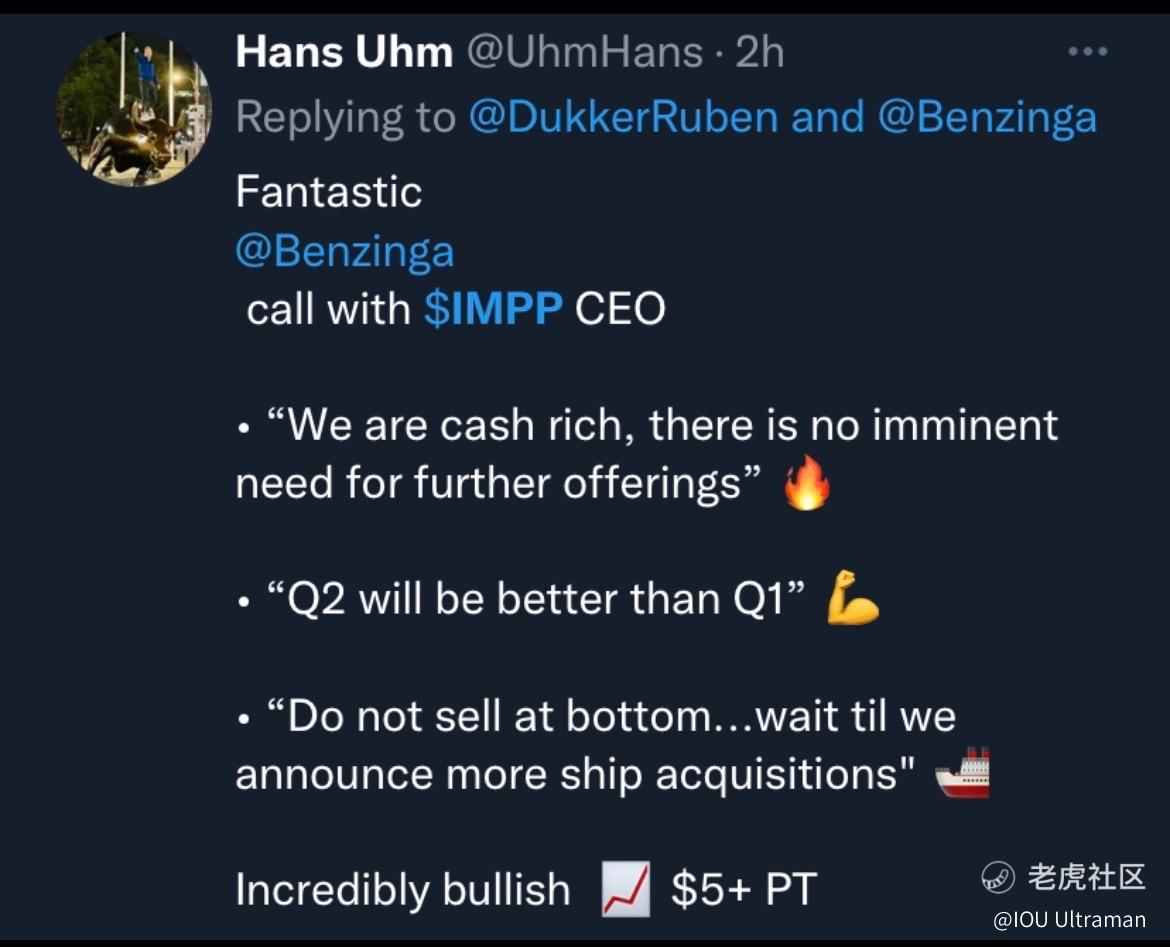Select the @IOU Ultraman watermark

point(1069,919)
